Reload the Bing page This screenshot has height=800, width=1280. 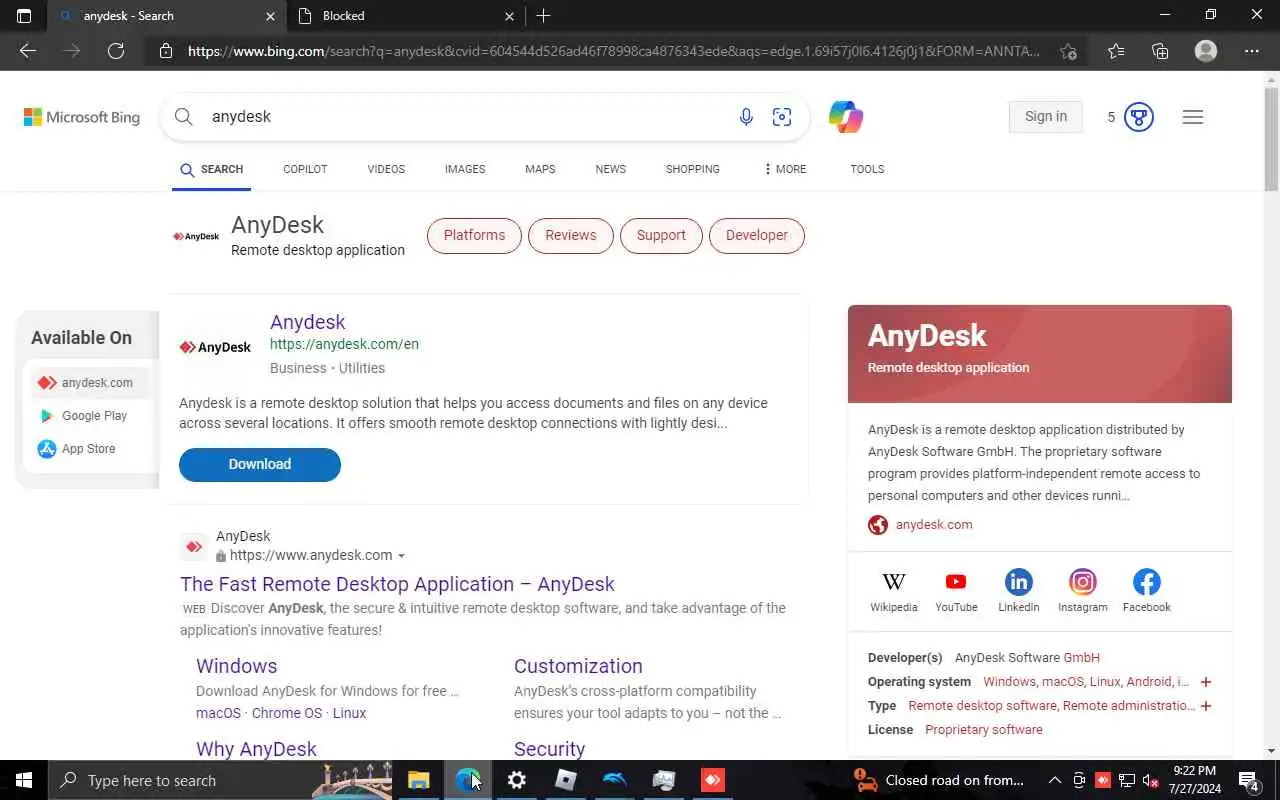(x=116, y=51)
